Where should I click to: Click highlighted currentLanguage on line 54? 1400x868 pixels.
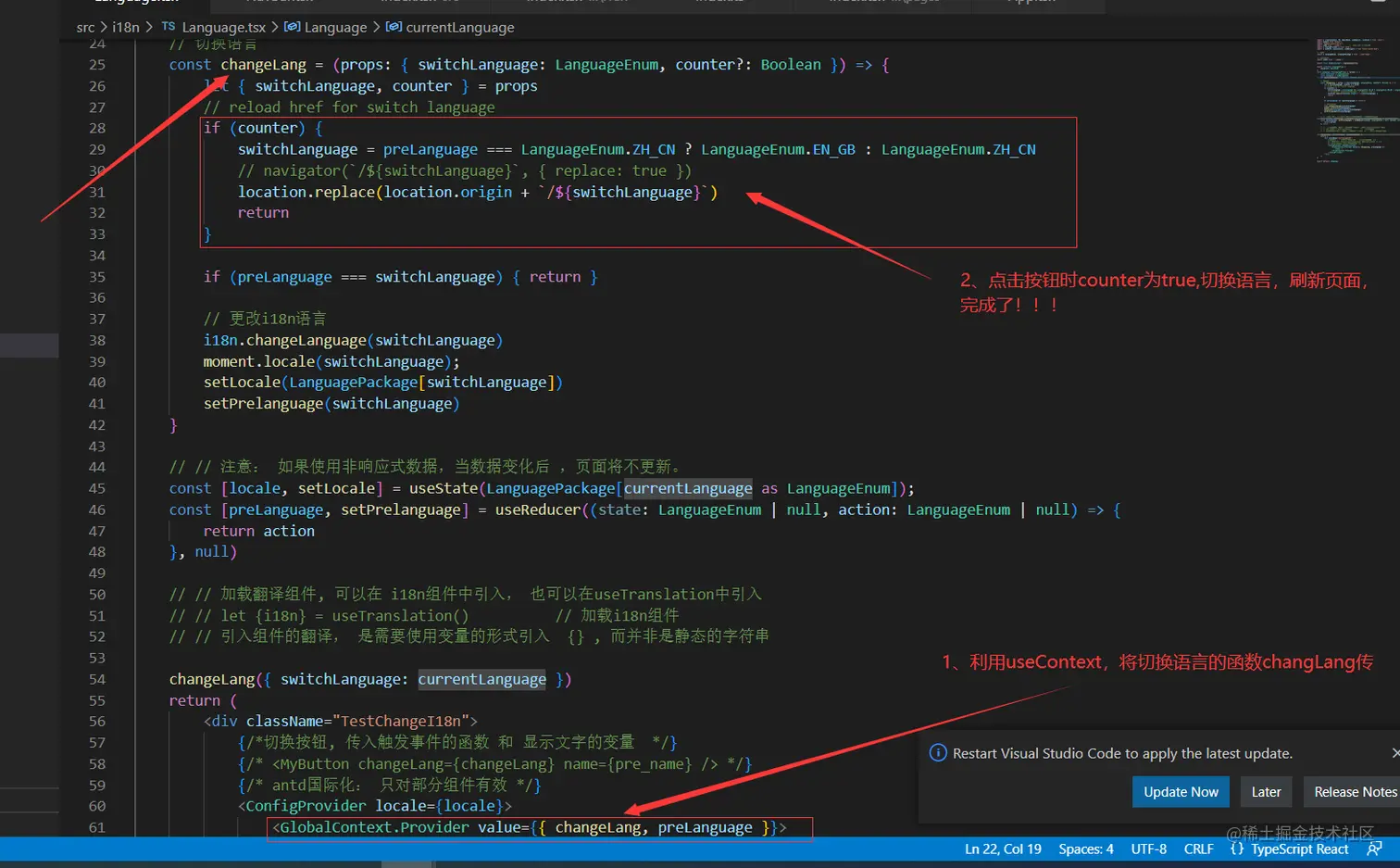point(481,679)
